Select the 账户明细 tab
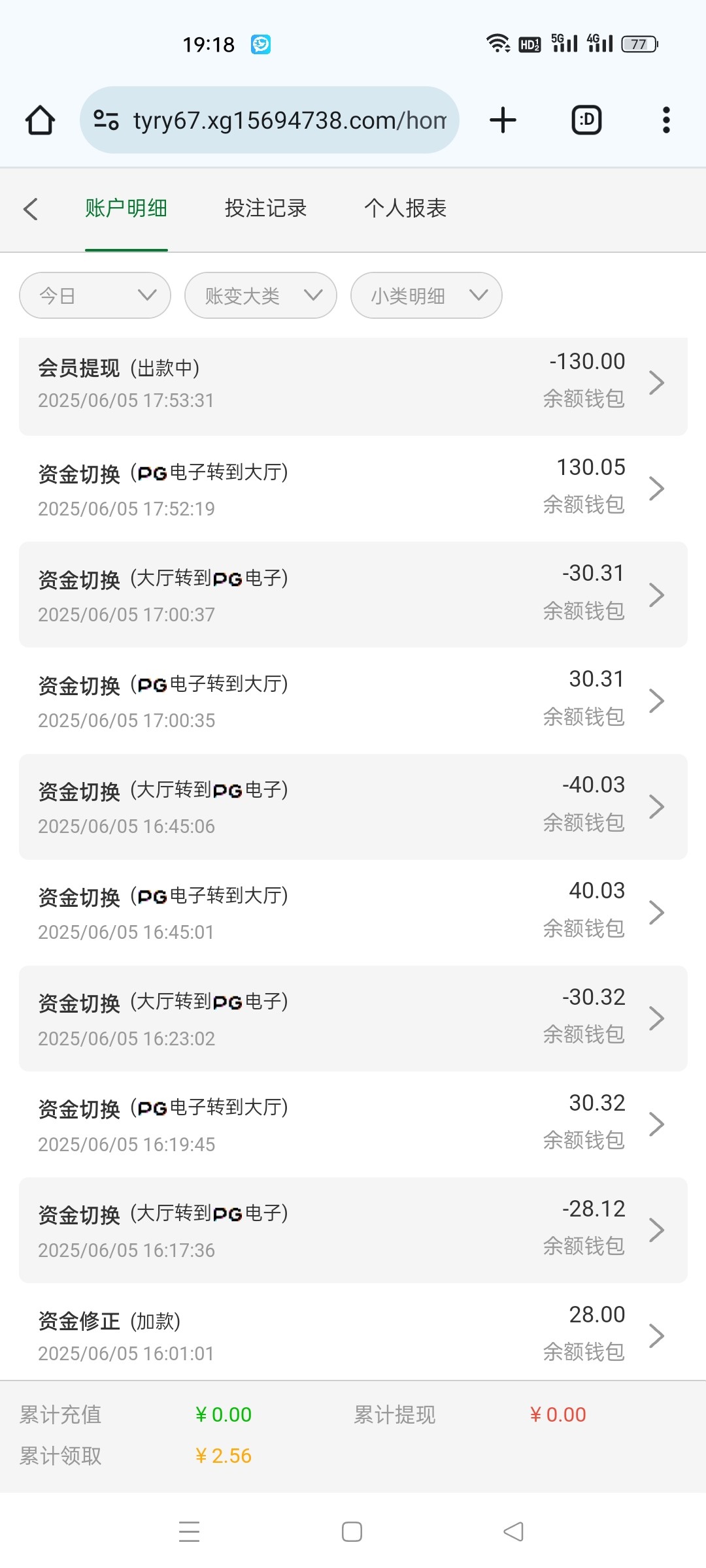This screenshot has height=1568, width=706. [126, 208]
